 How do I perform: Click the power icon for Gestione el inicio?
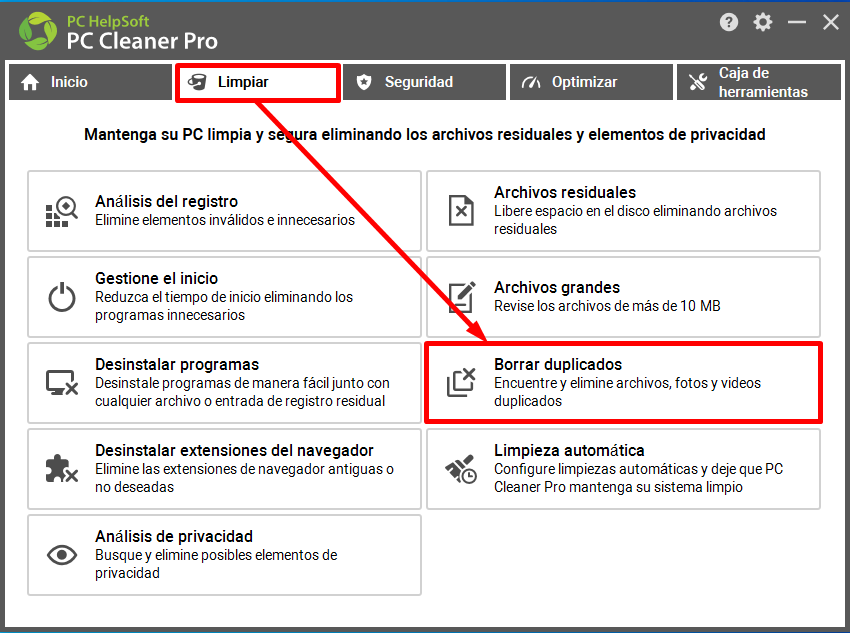click(62, 297)
